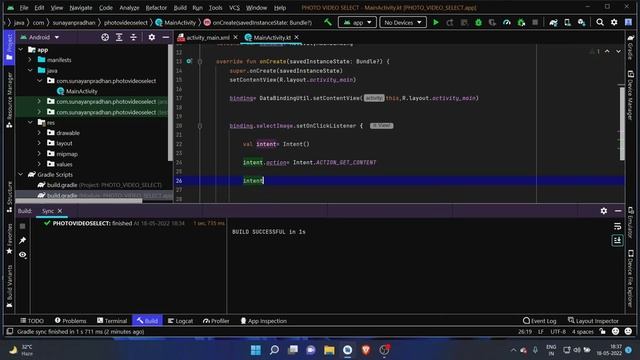The width and height of the screenshot is (640, 360).
Task: Select MainActivity in project tree
Action: (x=82, y=91)
